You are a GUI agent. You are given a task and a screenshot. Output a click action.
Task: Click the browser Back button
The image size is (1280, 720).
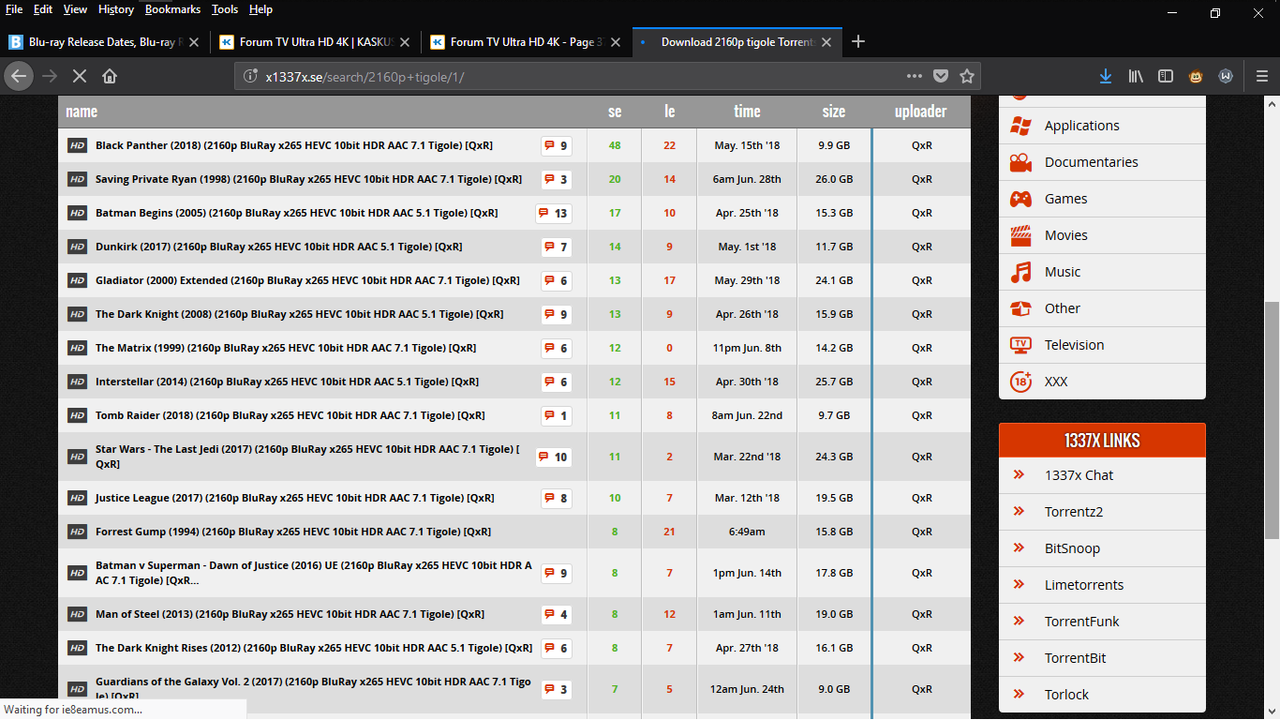click(19, 76)
